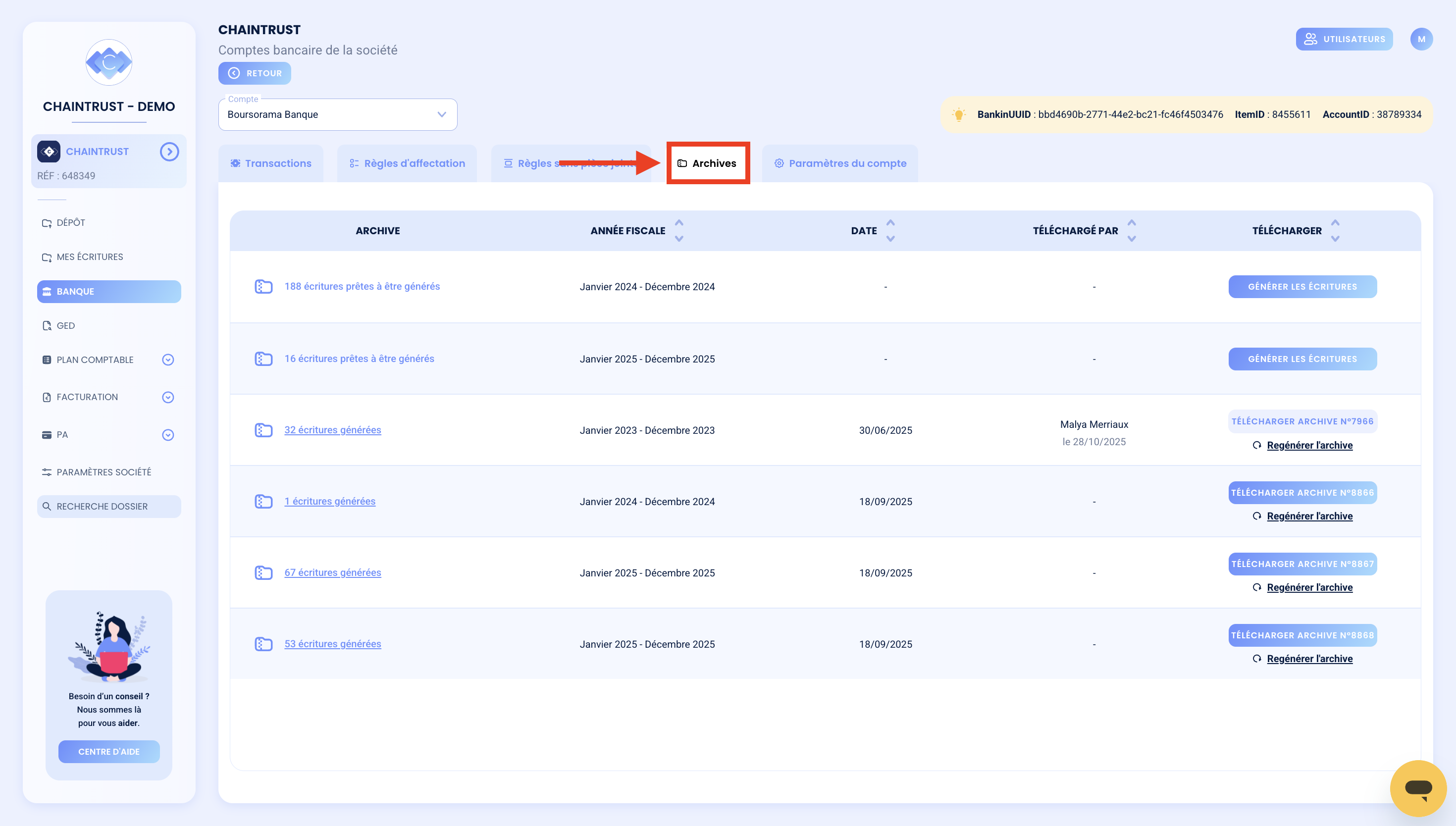
Task: Click the Retour back-arrow icon
Action: tap(234, 73)
